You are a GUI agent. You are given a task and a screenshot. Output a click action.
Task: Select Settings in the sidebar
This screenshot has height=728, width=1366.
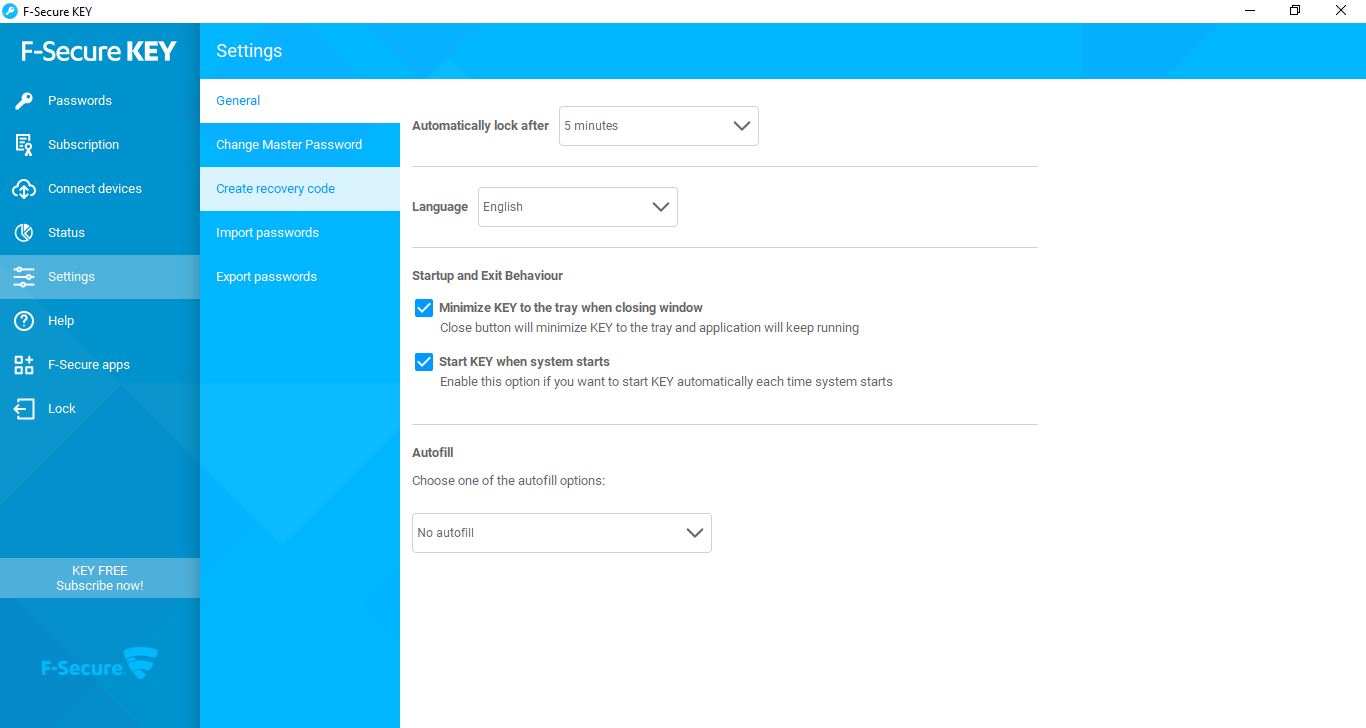[100, 276]
